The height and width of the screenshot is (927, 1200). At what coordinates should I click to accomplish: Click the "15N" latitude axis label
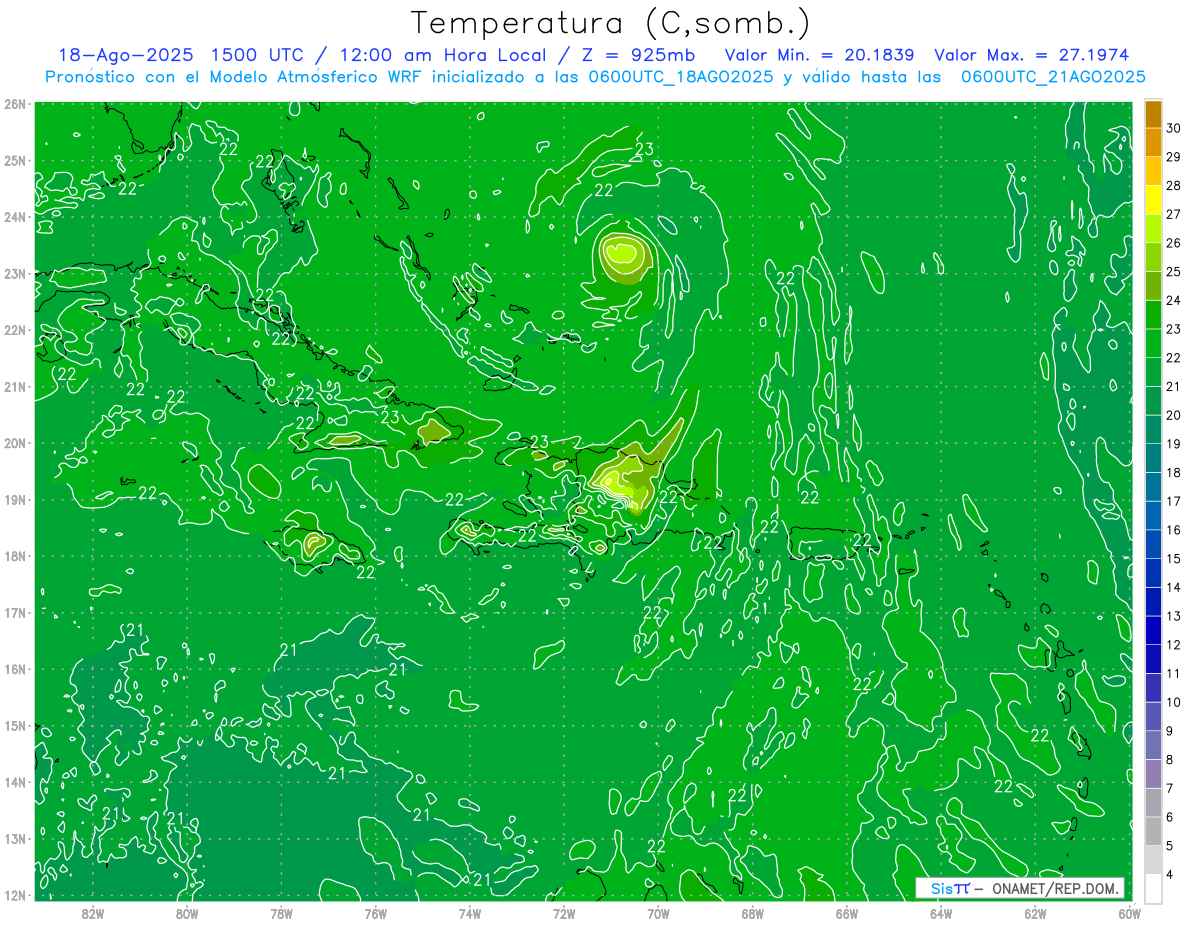(15, 725)
